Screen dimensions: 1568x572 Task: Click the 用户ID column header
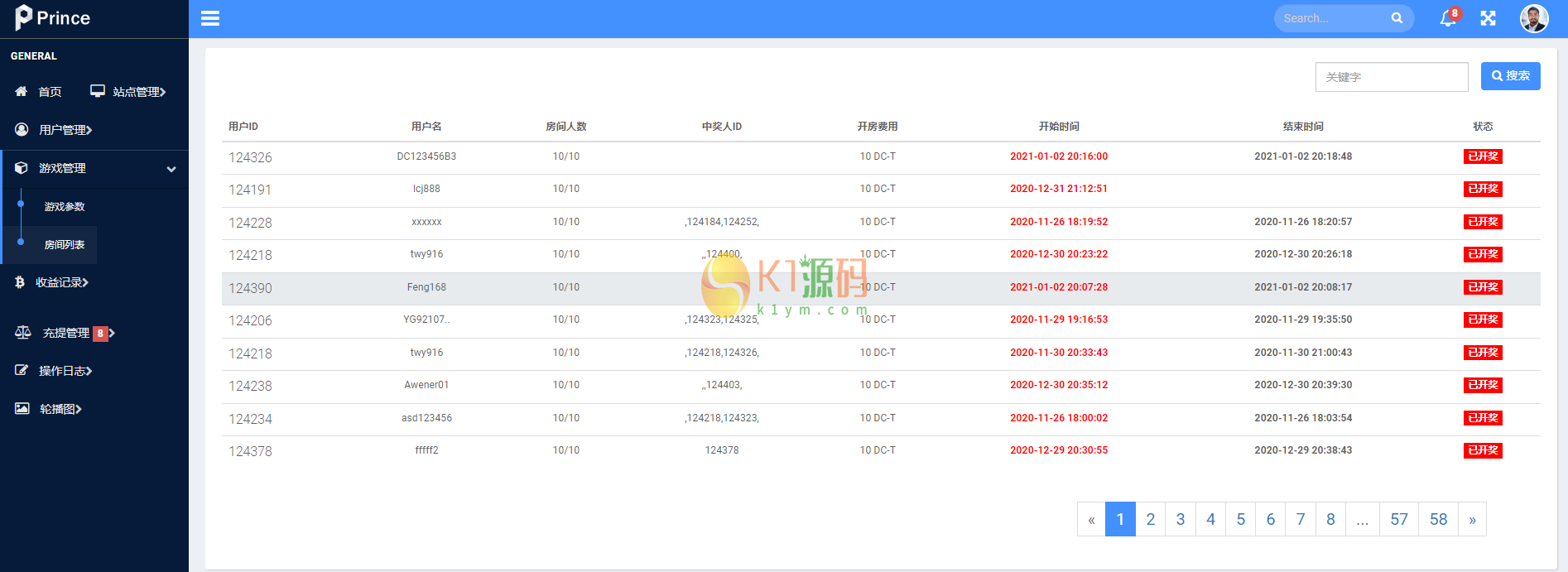(243, 127)
